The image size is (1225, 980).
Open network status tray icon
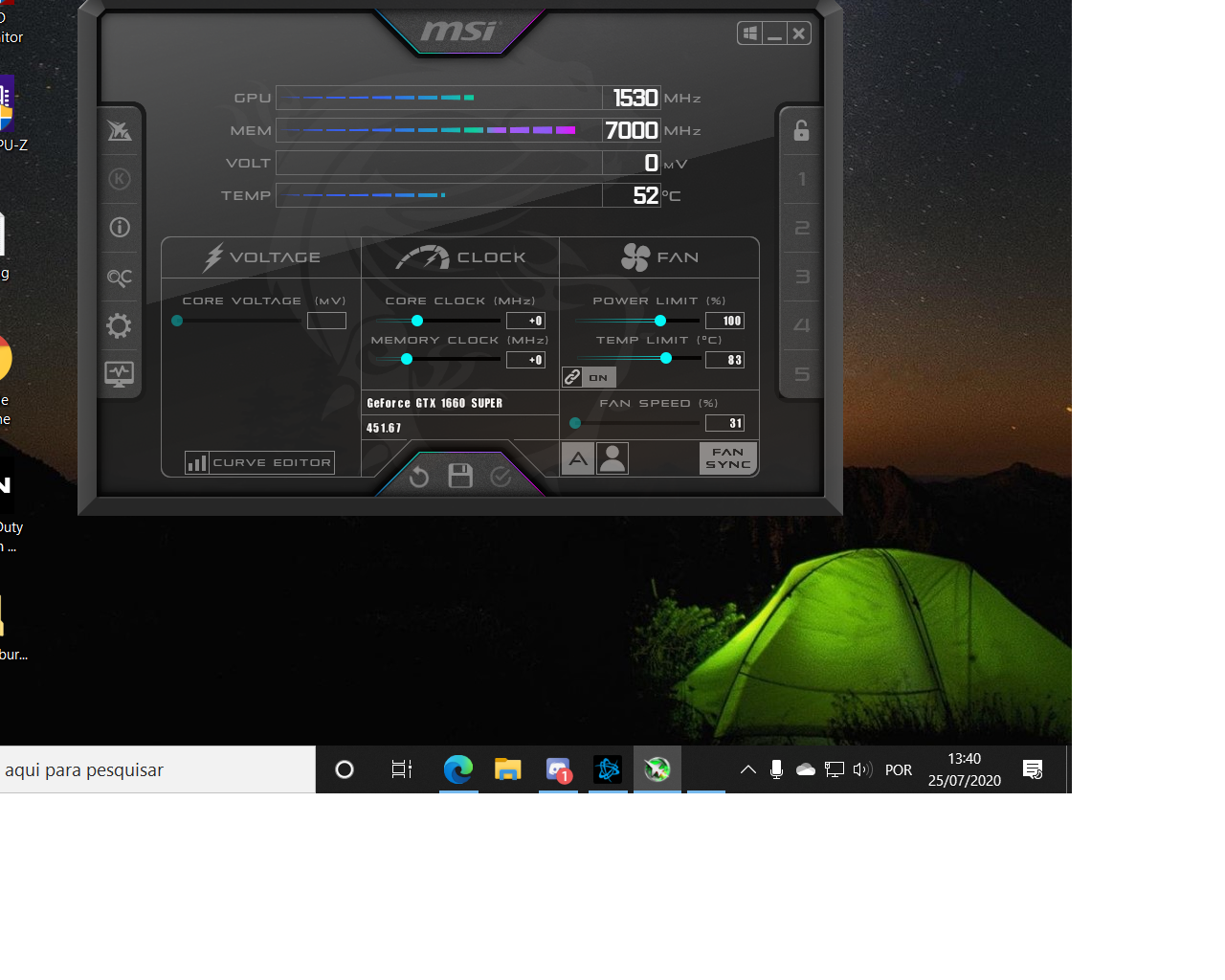(835, 769)
